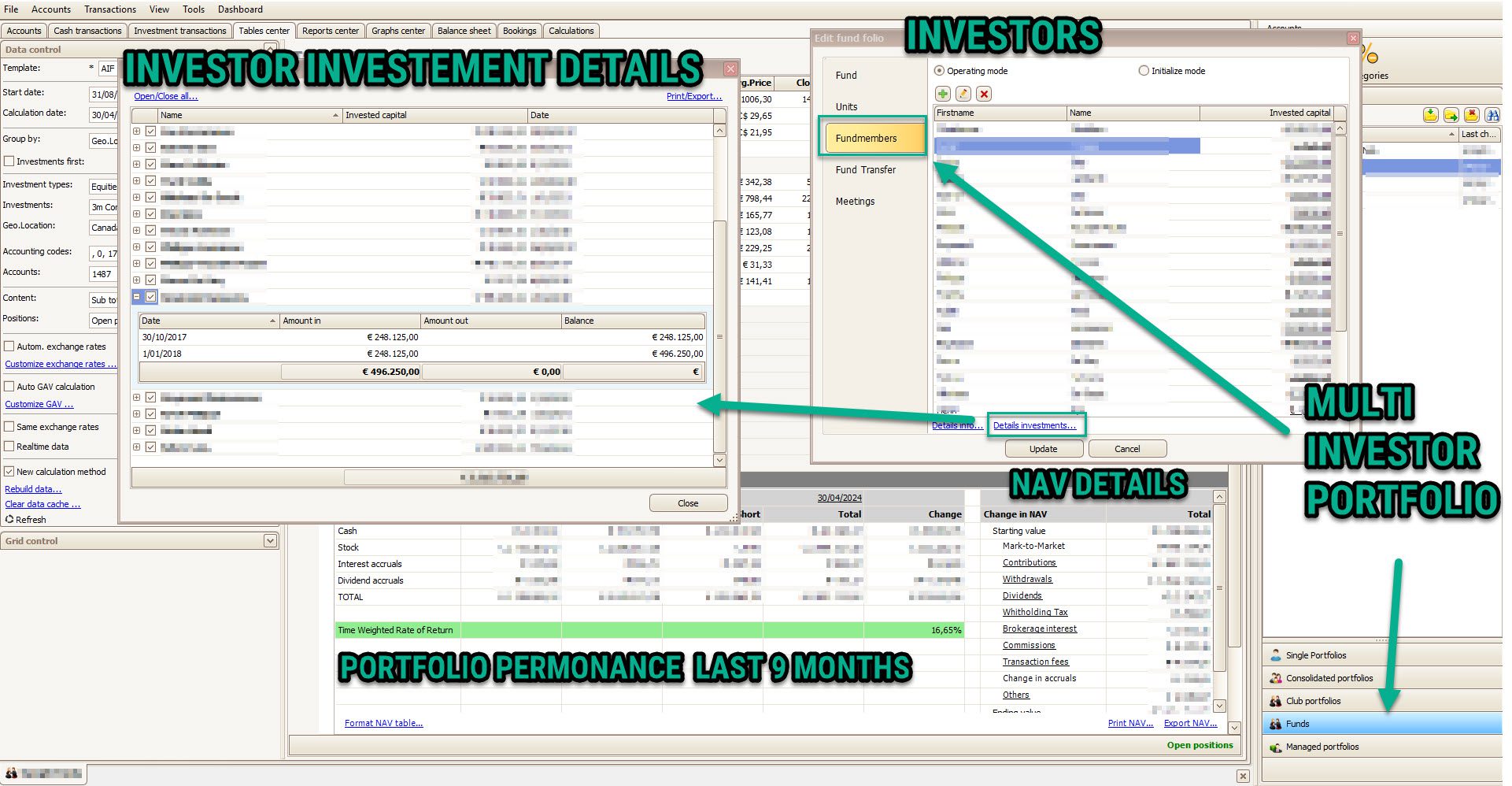Click the Customize exchange rates link
Screen dimensions: 1512x786
pos(61,364)
